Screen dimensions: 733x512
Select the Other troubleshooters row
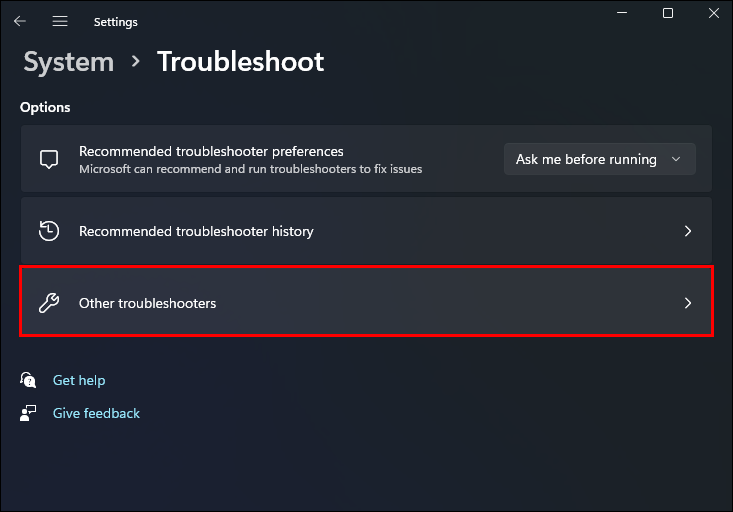[x=366, y=302]
